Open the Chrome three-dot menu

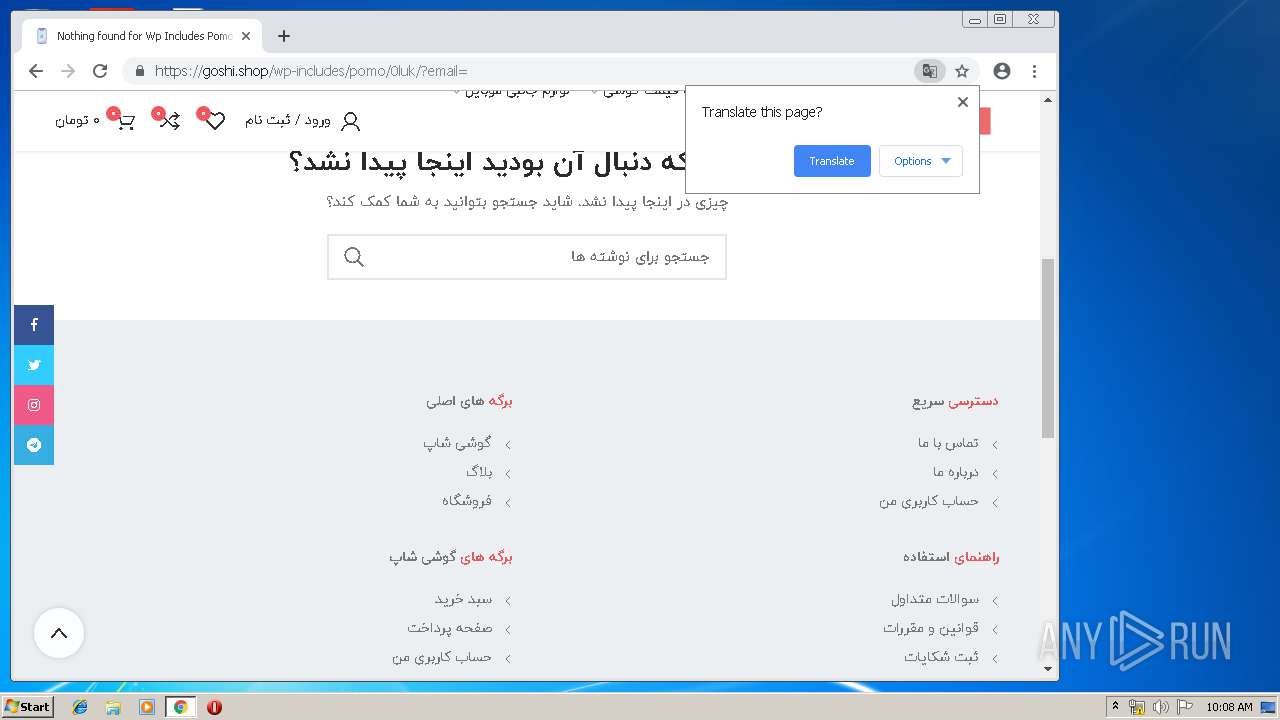[x=1034, y=71]
